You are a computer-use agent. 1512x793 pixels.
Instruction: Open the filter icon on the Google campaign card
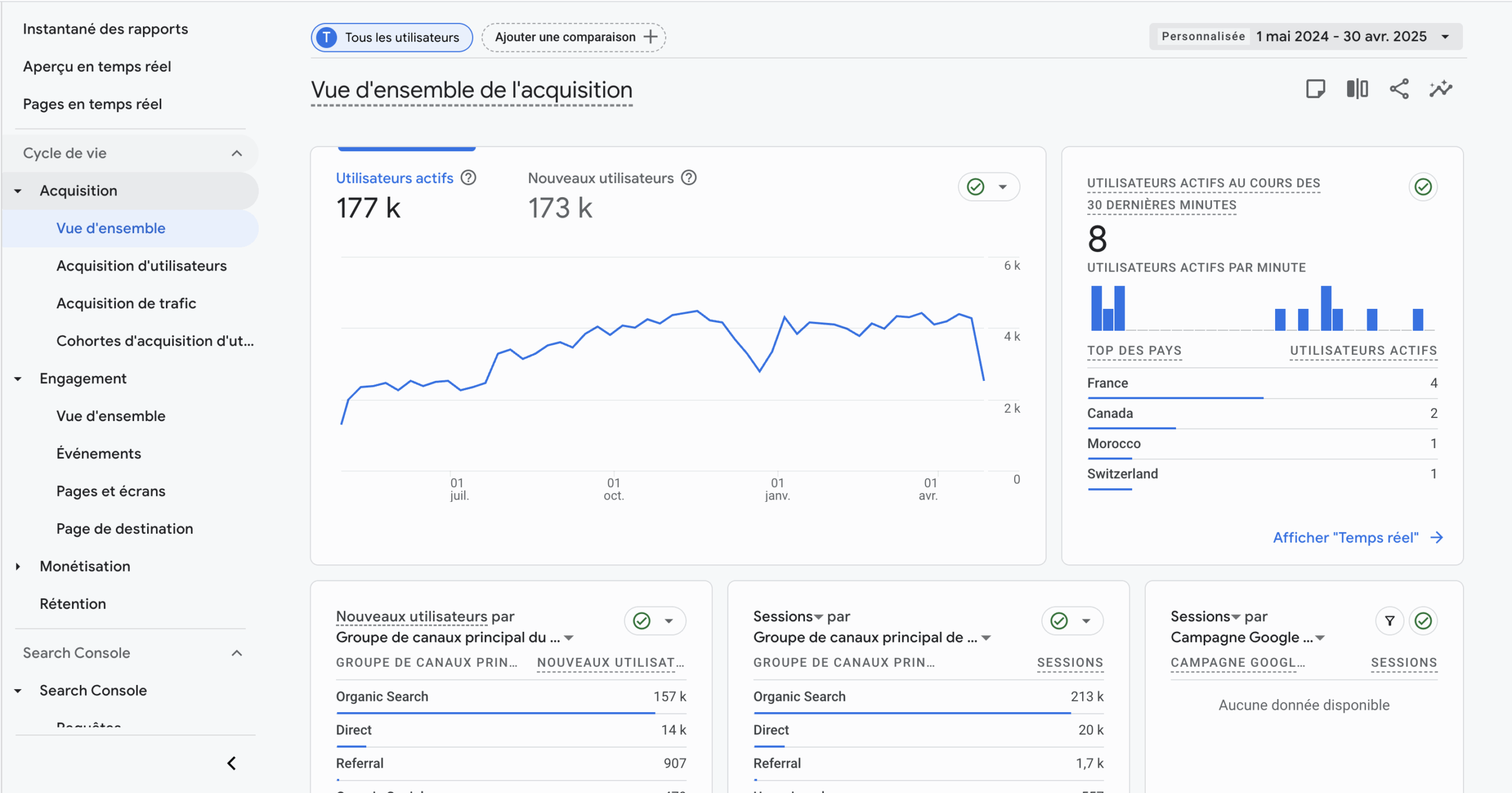click(x=1390, y=621)
